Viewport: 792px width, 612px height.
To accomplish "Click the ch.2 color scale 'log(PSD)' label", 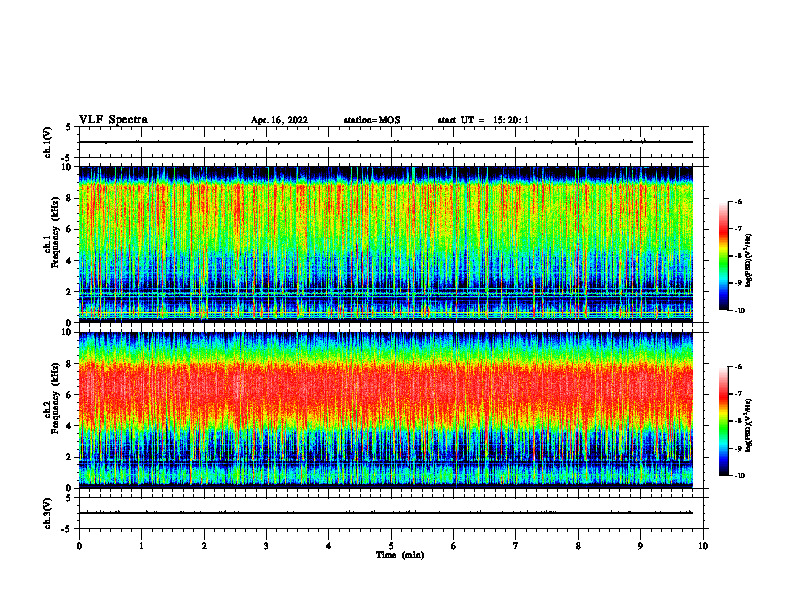I will [749, 426].
